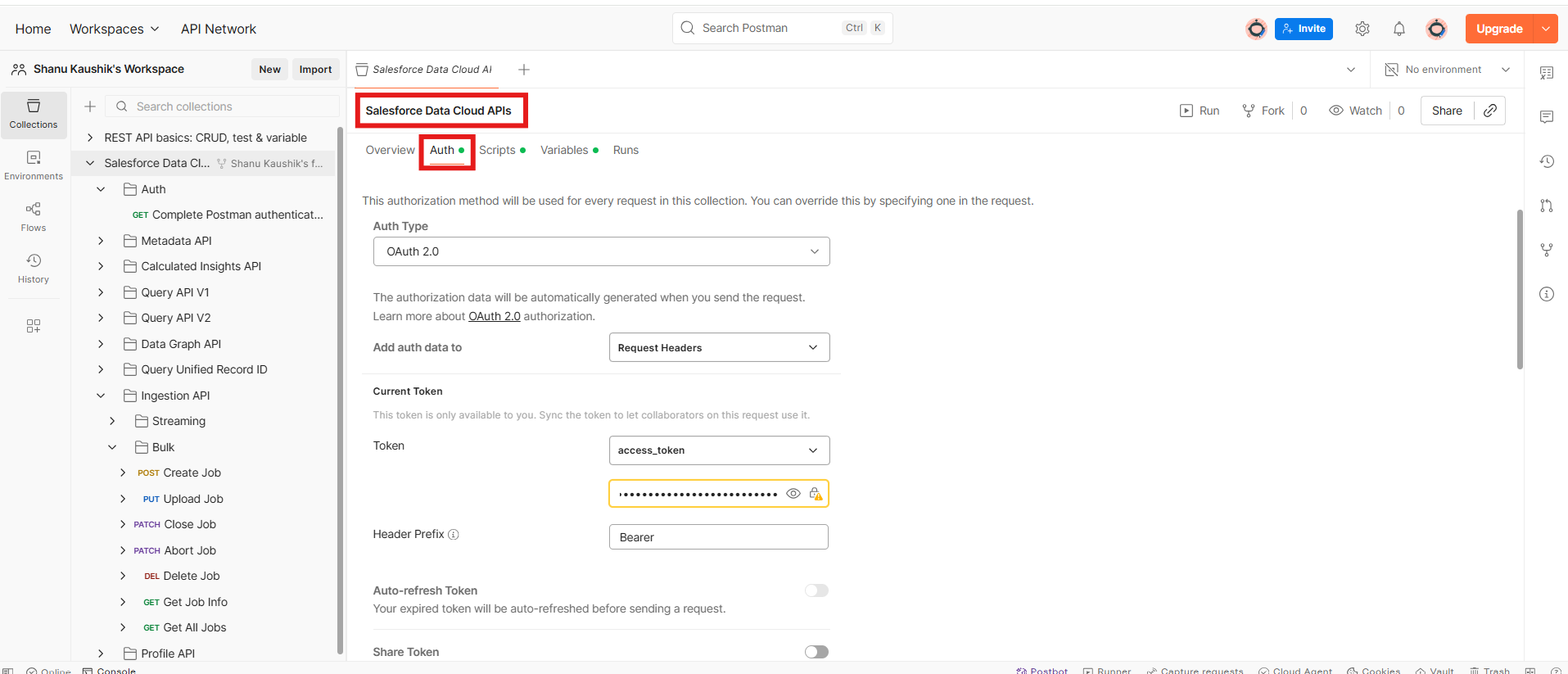Click the notifications bell icon
1568x674 pixels.
tap(1399, 29)
